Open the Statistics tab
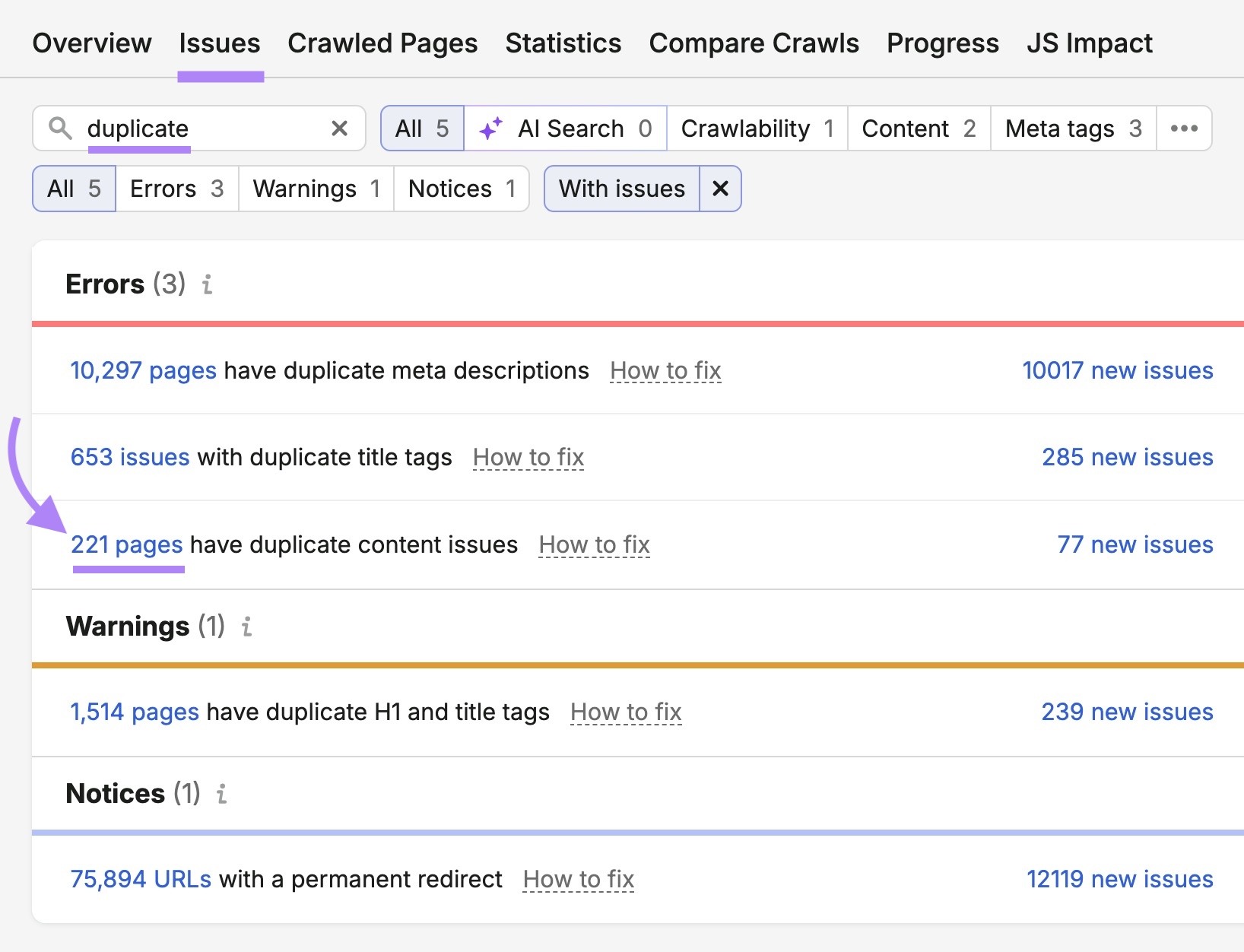Screen dimensions: 1244x952 point(563,43)
